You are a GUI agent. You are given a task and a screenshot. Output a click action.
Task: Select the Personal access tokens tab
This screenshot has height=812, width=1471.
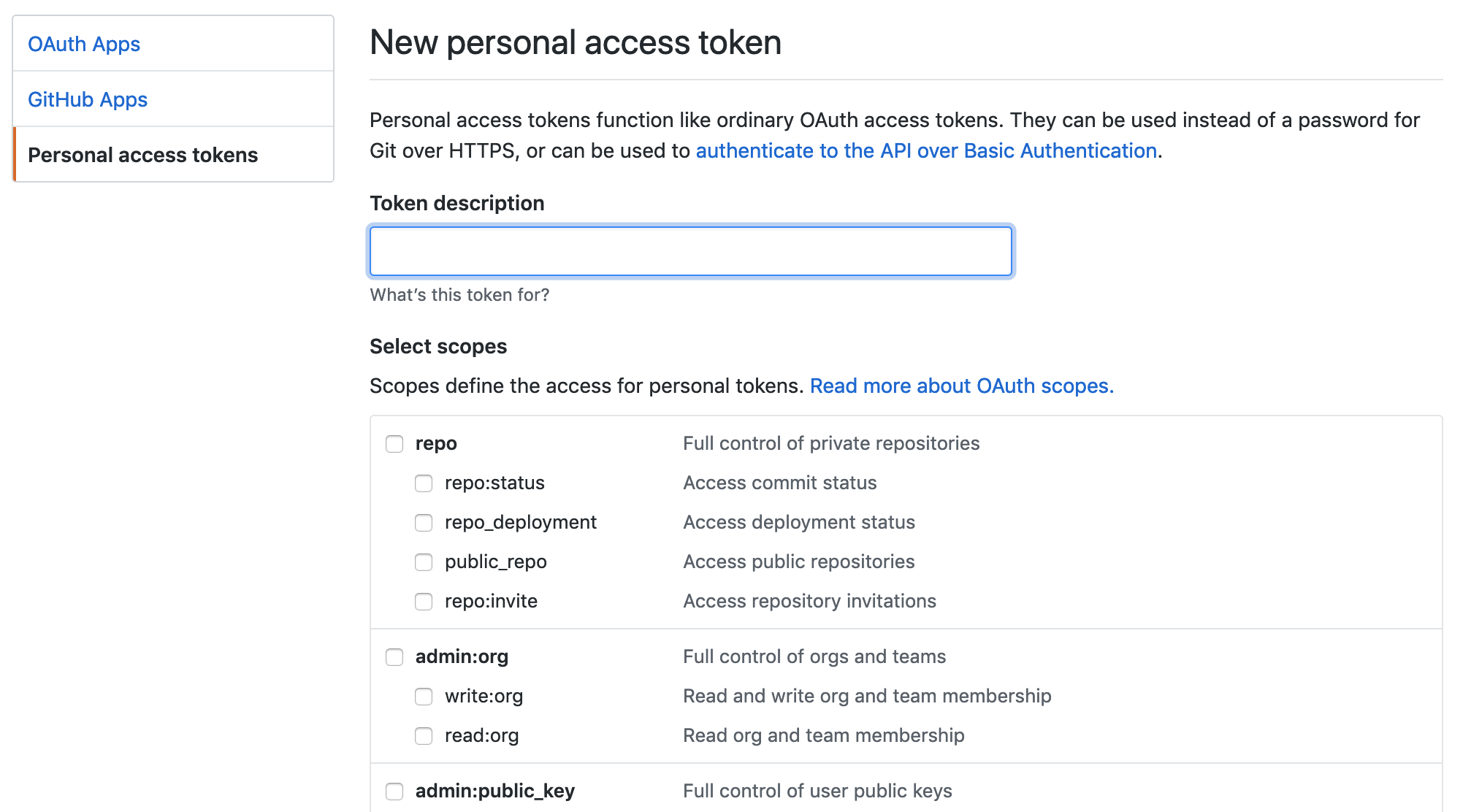[x=143, y=154]
